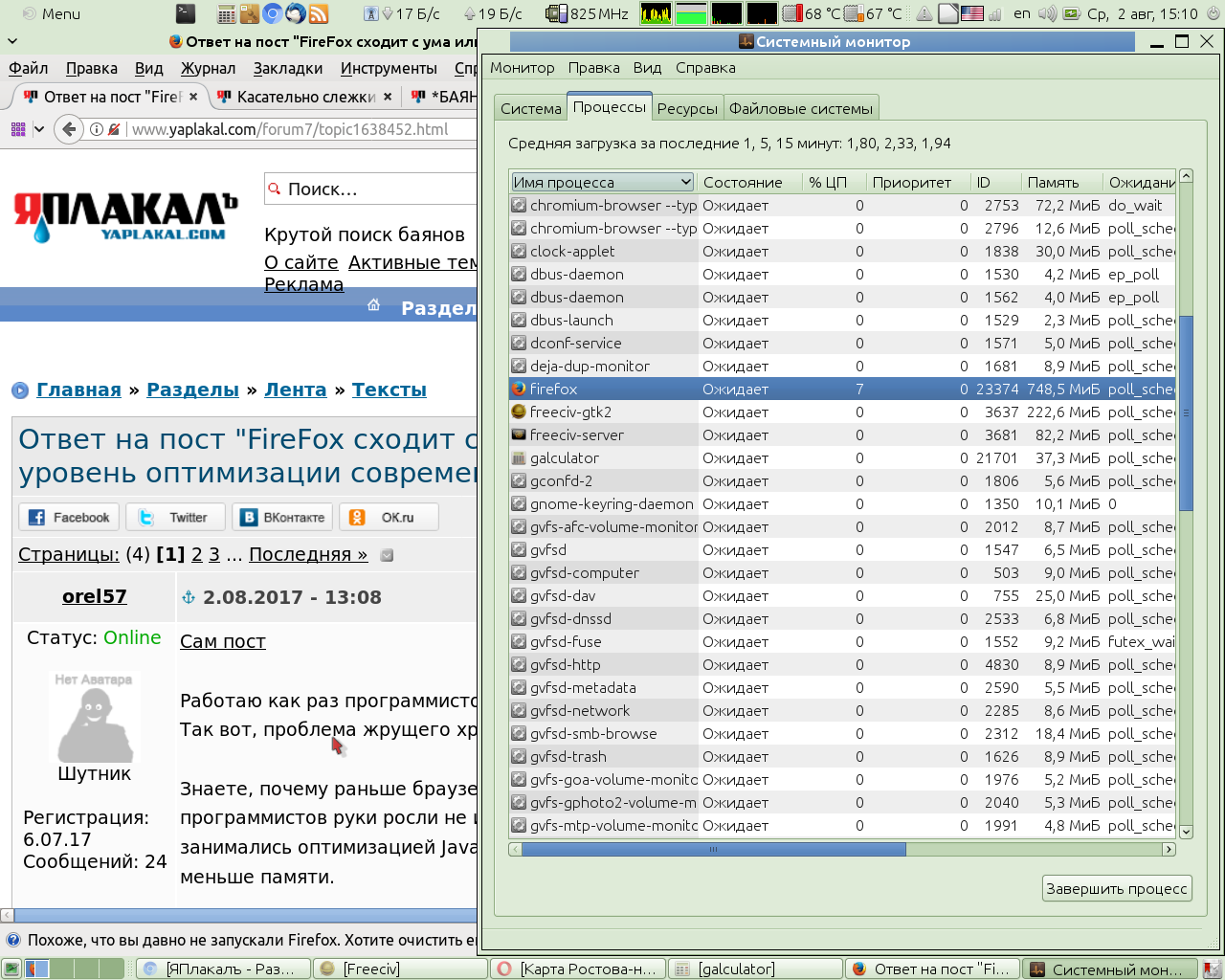Screen dimensions: 1225x980
Task: Share the post via Facebook button
Action: click(x=69, y=517)
